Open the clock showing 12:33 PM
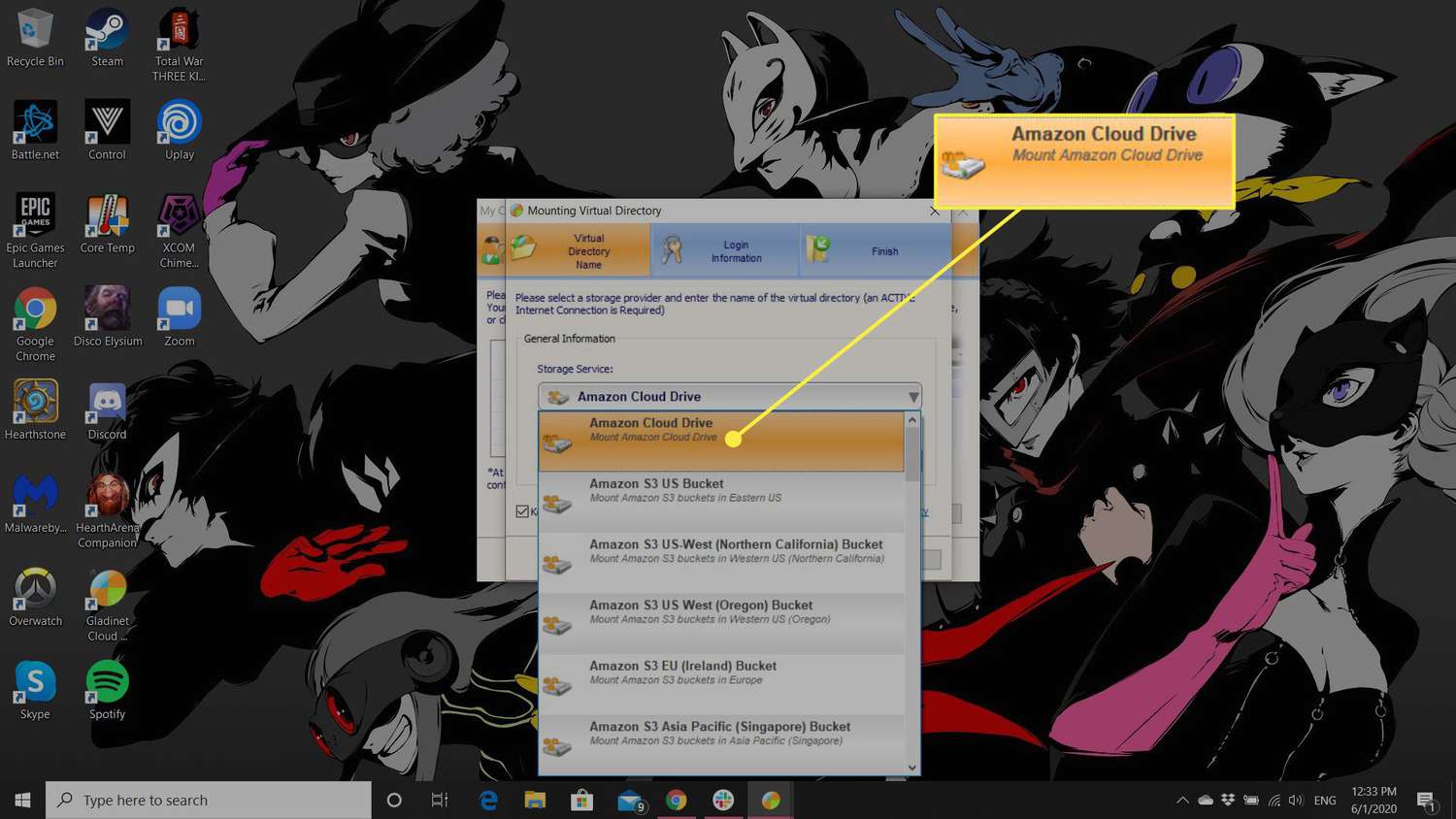Viewport: 1456px width, 819px height. tap(1373, 800)
